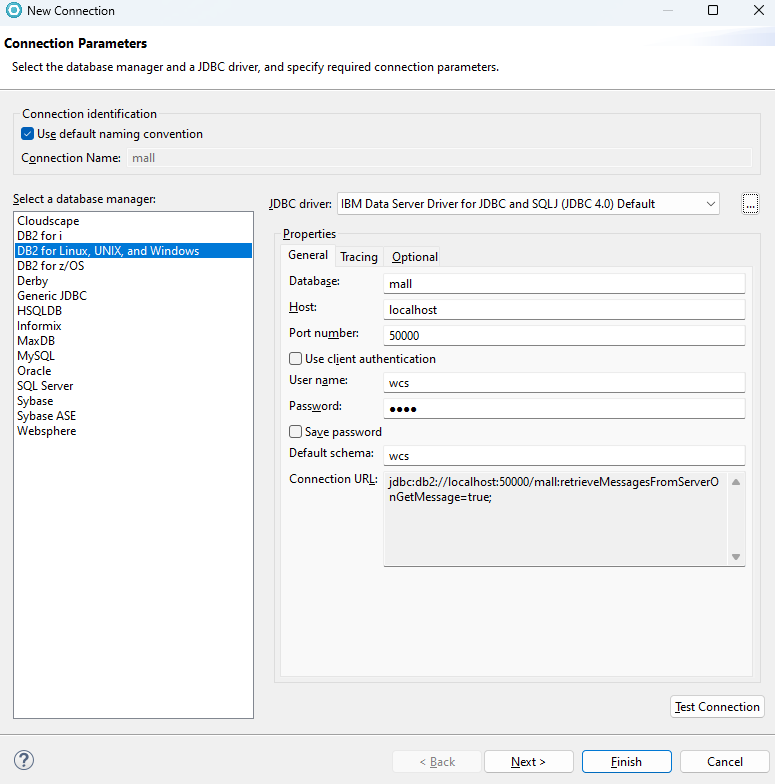Click the Finish button
The width and height of the screenshot is (775, 784).
(626, 762)
